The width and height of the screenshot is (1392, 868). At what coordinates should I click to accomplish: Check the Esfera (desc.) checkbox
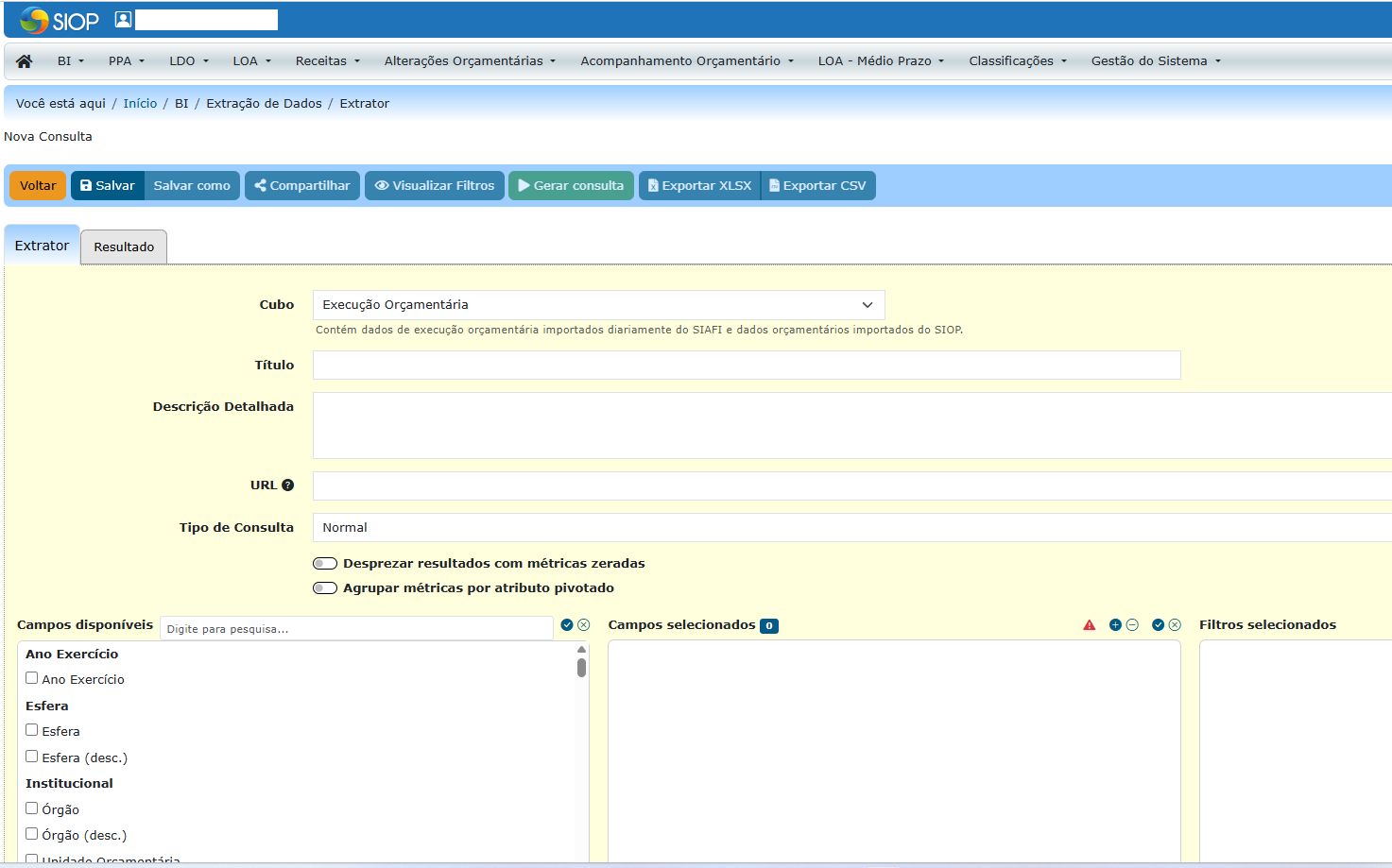click(x=31, y=757)
